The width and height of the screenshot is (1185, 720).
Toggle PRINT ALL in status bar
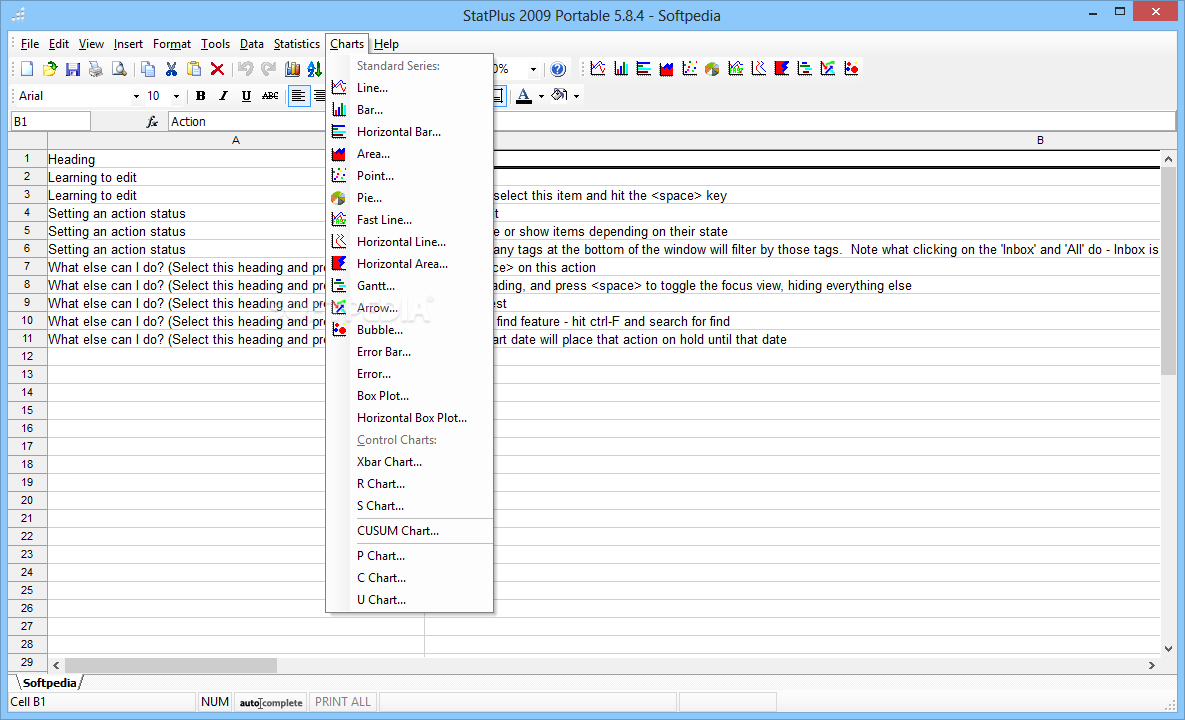click(343, 702)
